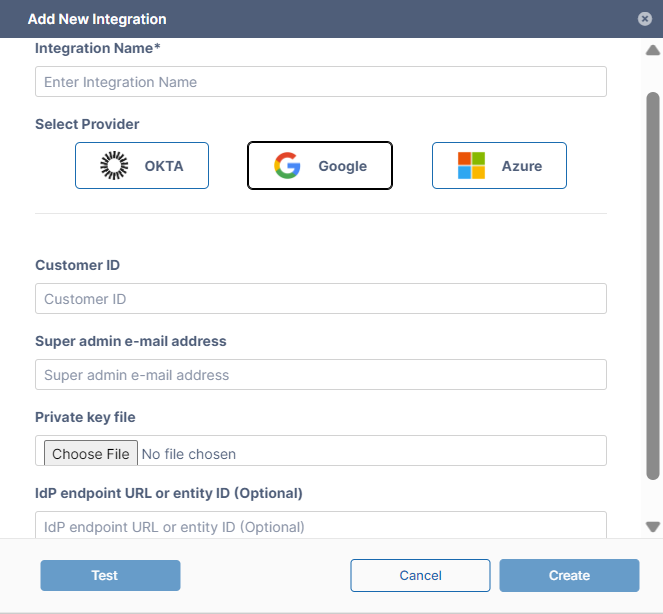This screenshot has width=663, height=614.
Task: Select the Google provider logo
Action: click(288, 166)
